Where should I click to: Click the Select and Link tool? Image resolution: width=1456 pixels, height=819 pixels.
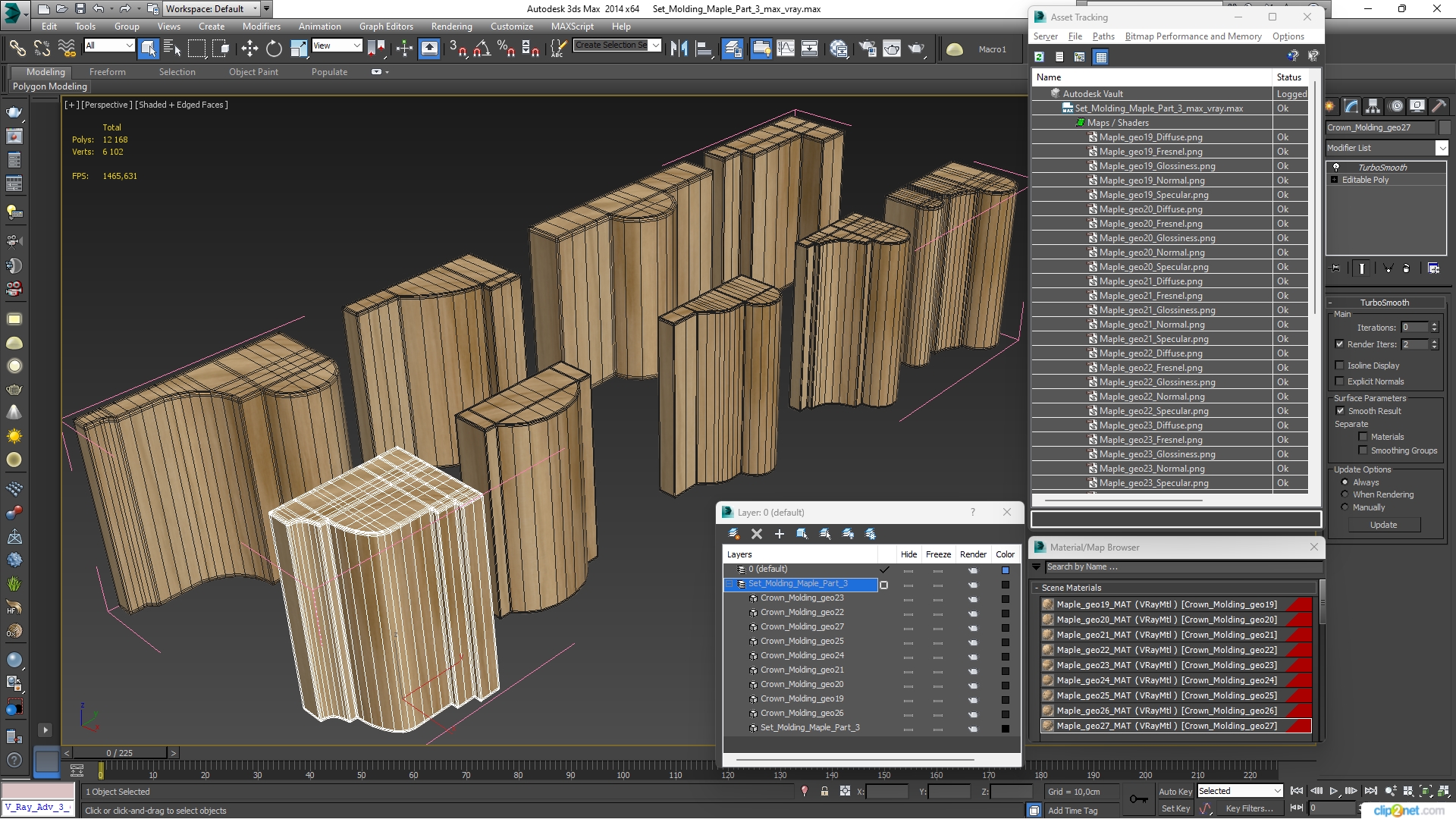tap(17, 49)
